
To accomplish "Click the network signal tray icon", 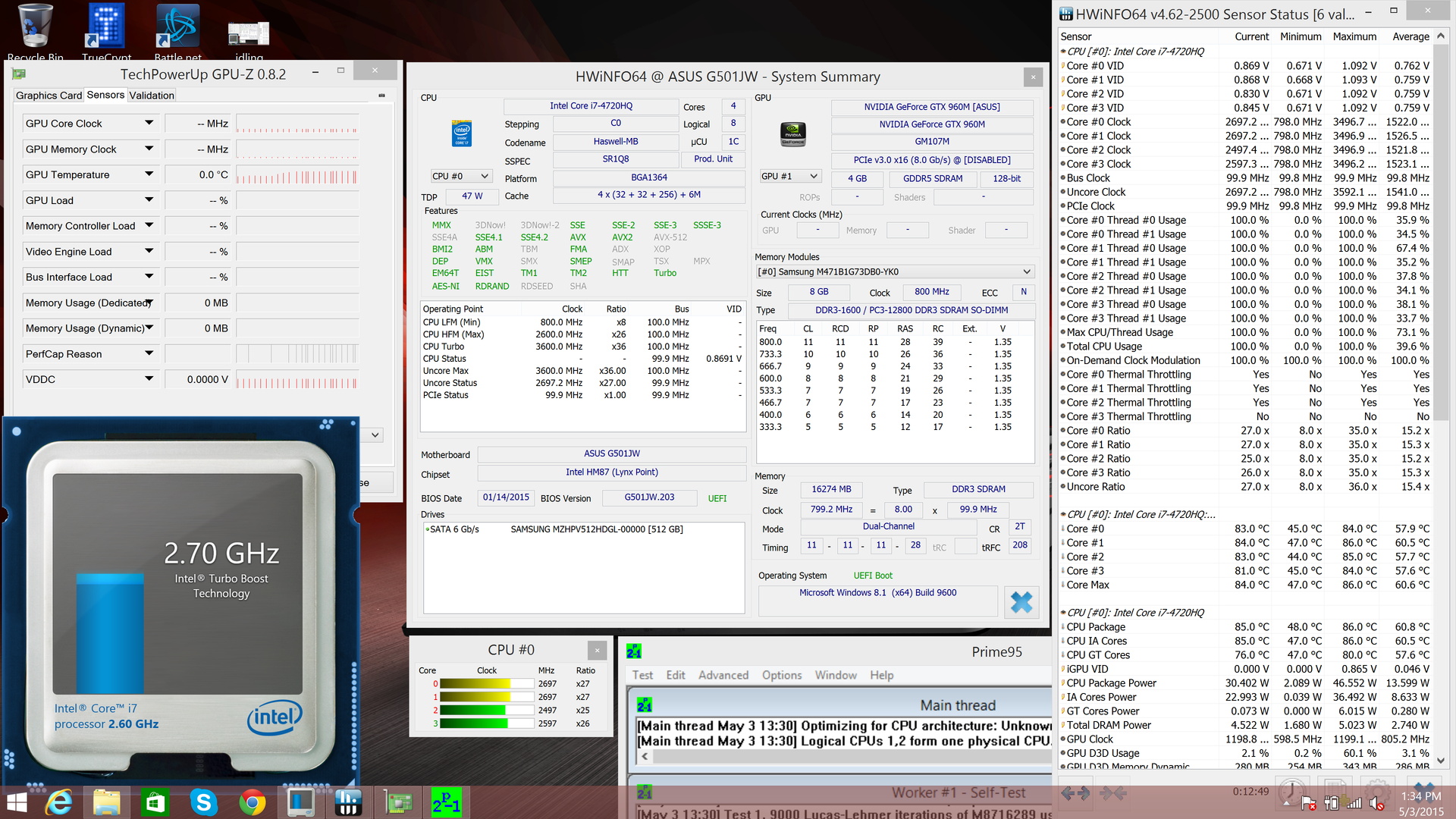I will [x=1354, y=802].
